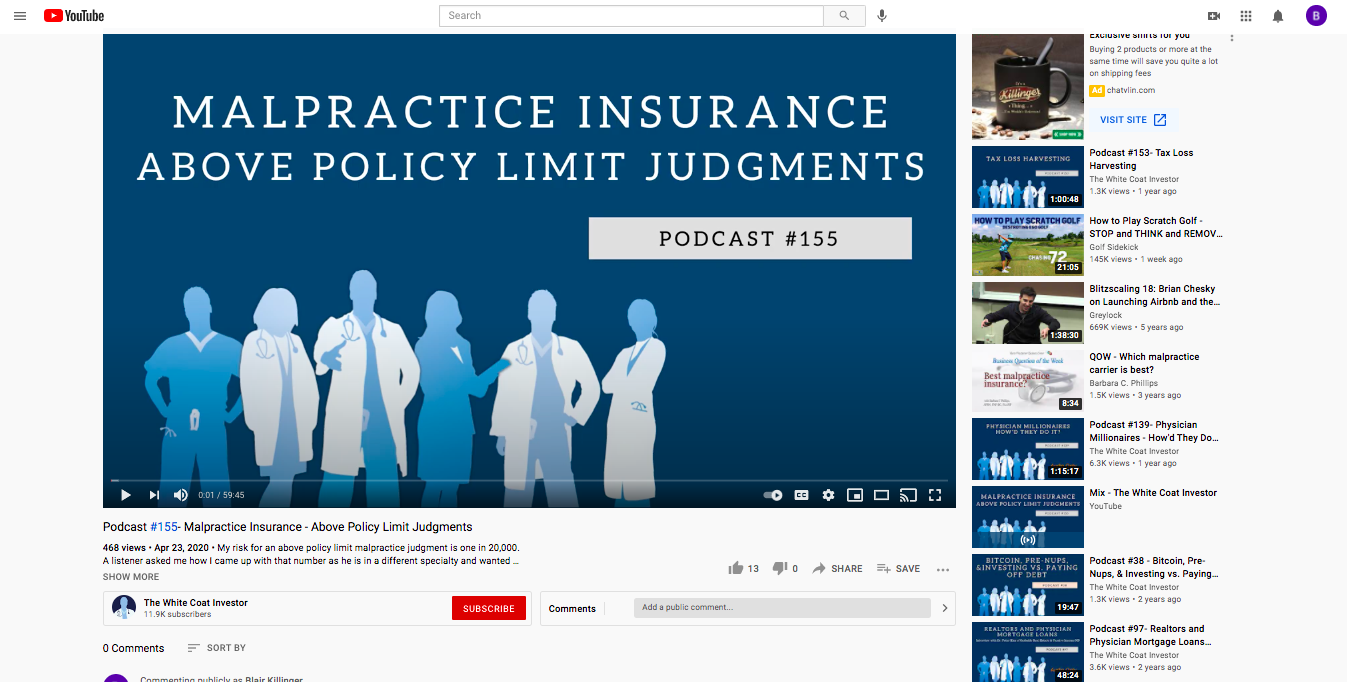
Task: Open the Killinger mug ad thumbnail
Action: (1027, 87)
